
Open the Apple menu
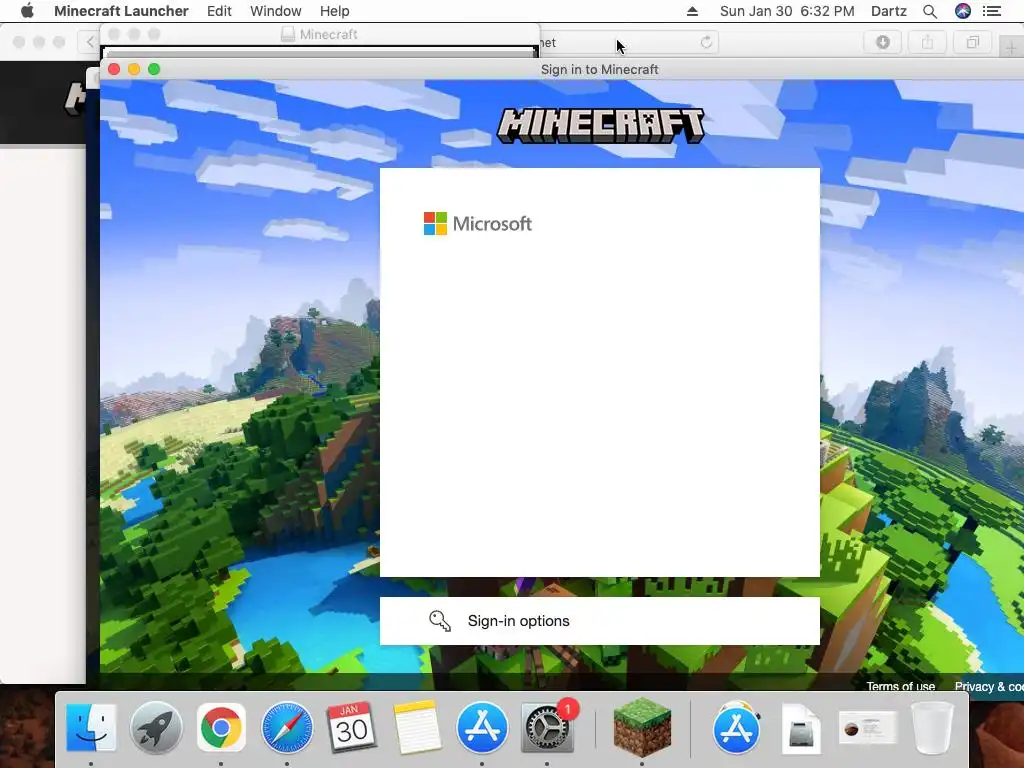point(27,11)
